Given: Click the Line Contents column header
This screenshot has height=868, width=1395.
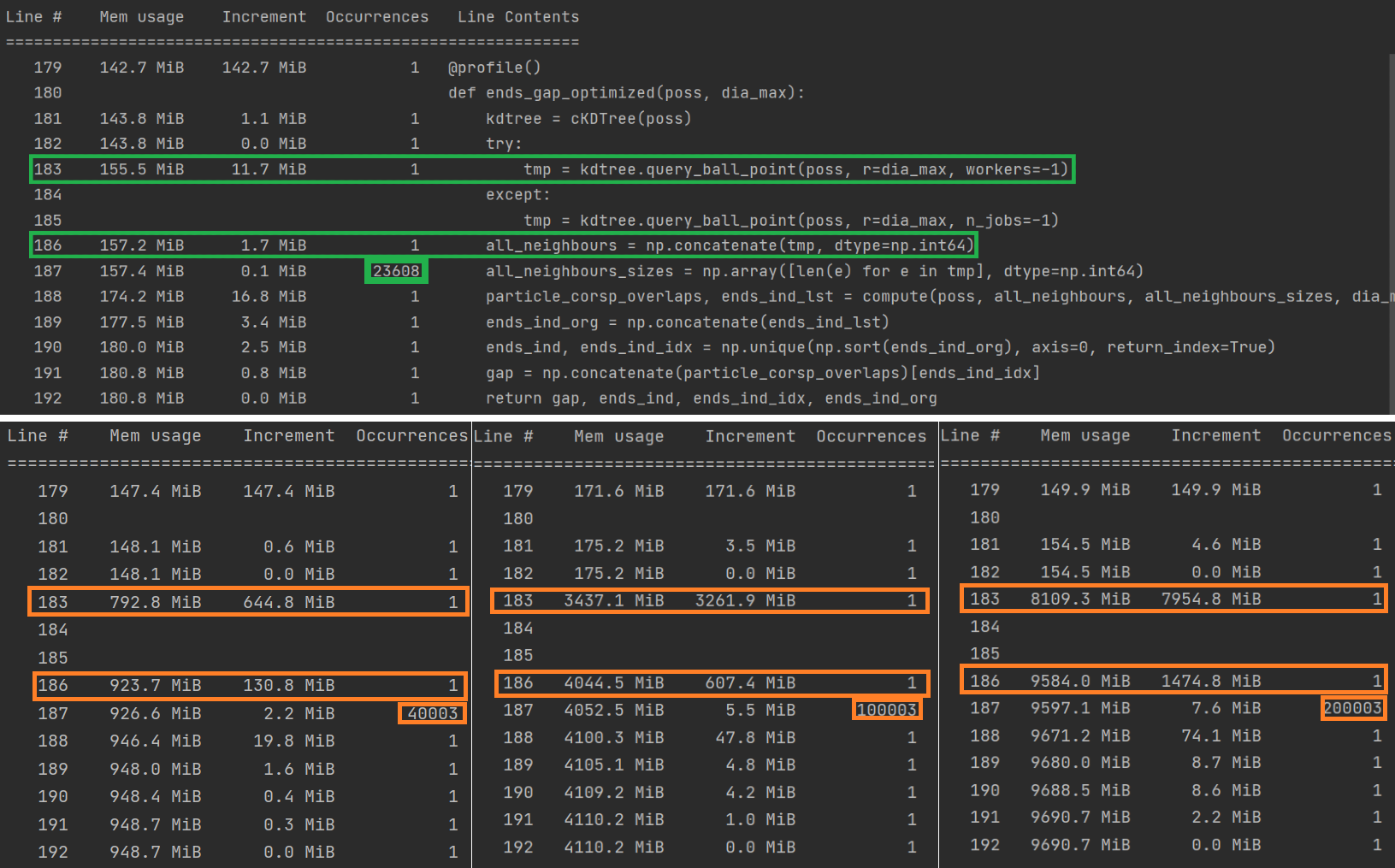Looking at the screenshot, I should coord(517,16).
